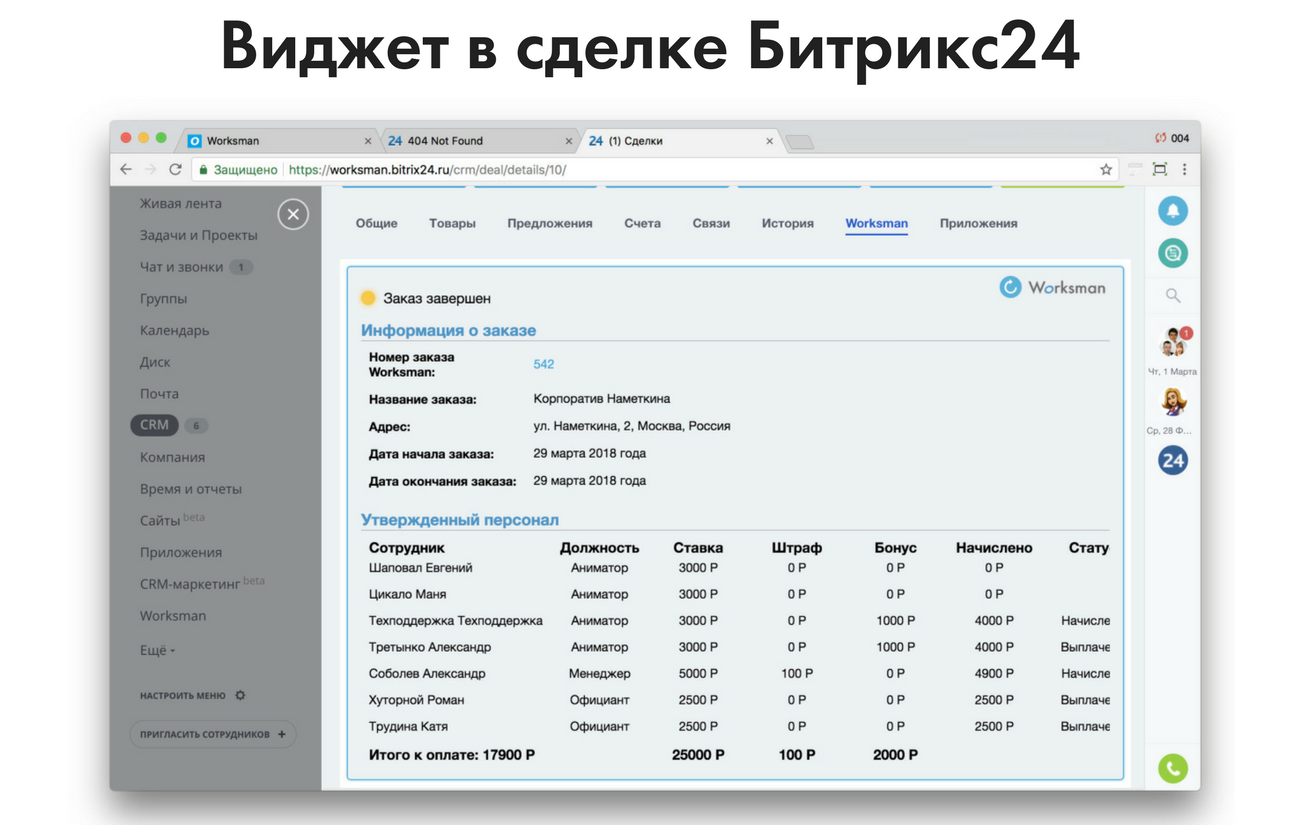This screenshot has height=825, width=1300.
Task: Click the gear next to Настроить меню
Action: pos(240,695)
